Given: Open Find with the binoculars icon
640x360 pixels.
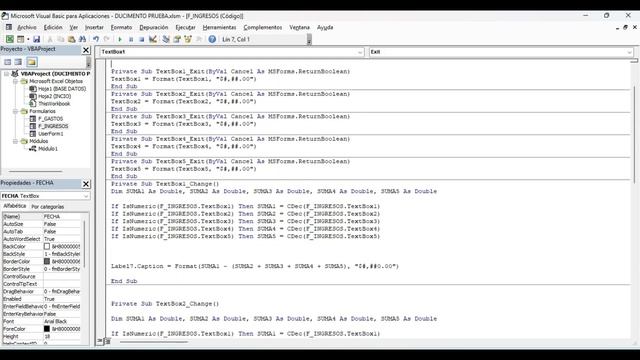Looking at the screenshot, I should (x=82, y=39).
